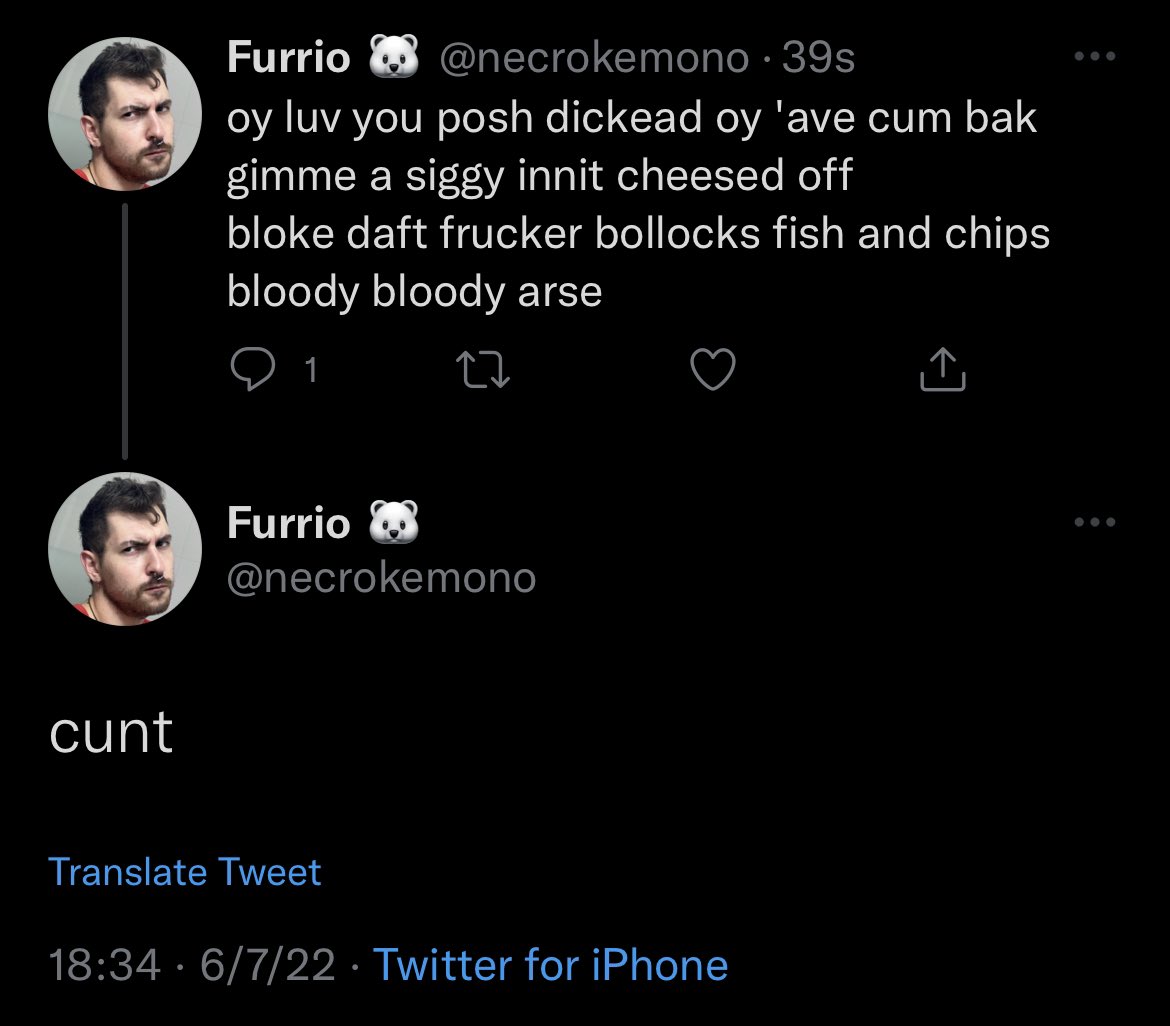Click the Furrio display name in the top tweet
The height and width of the screenshot is (1026, 1170).
tap(288, 58)
